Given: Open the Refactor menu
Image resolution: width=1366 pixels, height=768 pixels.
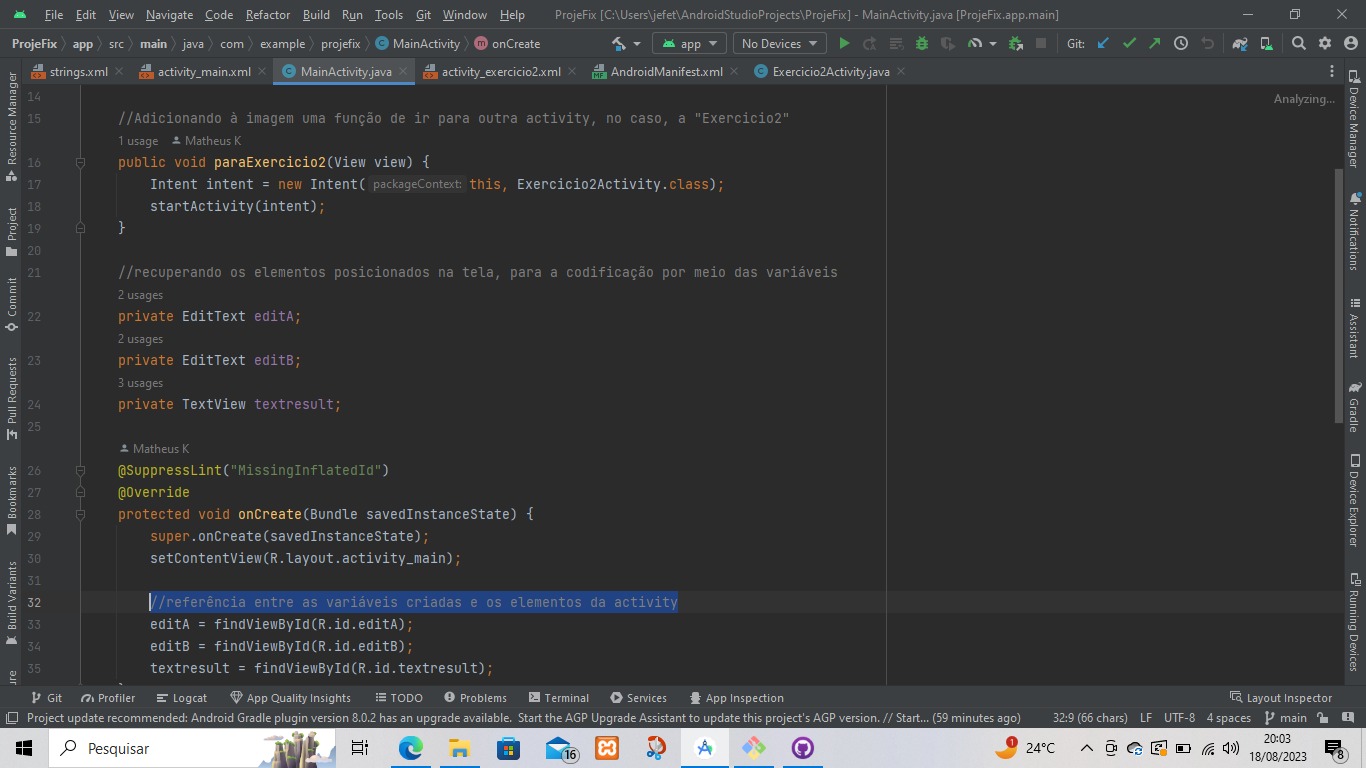Looking at the screenshot, I should coord(267,15).
